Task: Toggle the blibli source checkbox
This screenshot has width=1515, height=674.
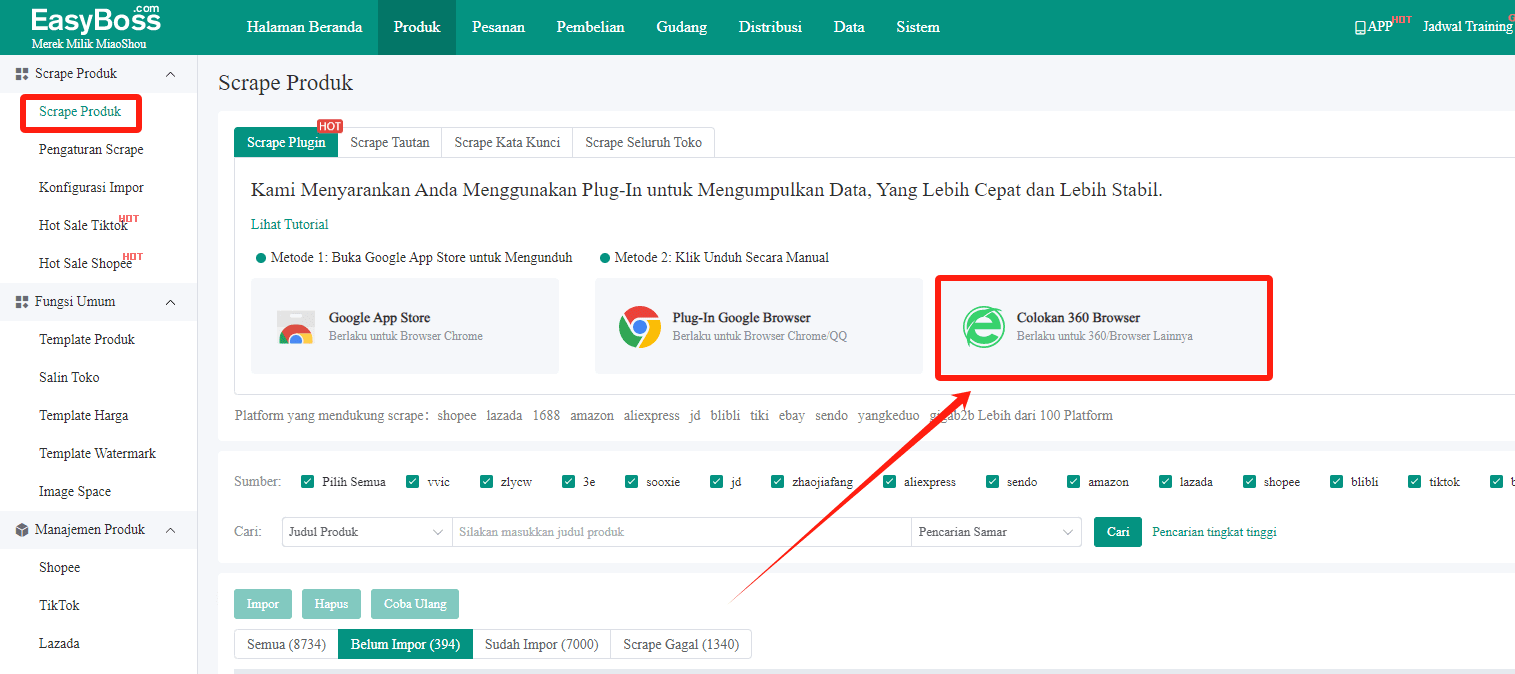Action: [1337, 482]
